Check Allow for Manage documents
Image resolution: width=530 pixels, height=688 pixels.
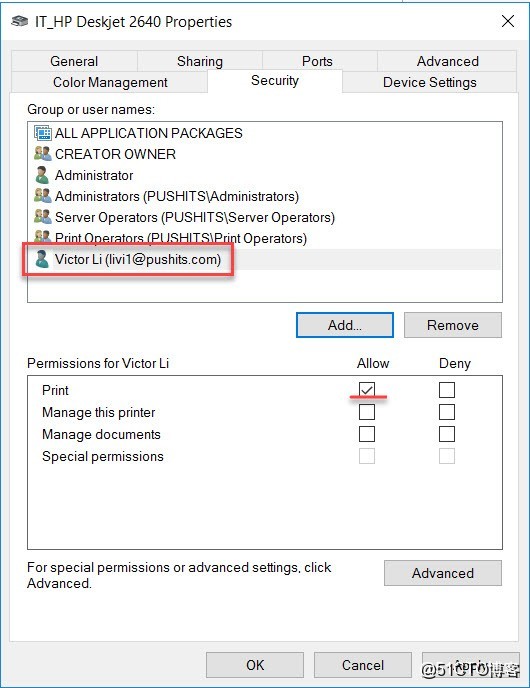367,434
